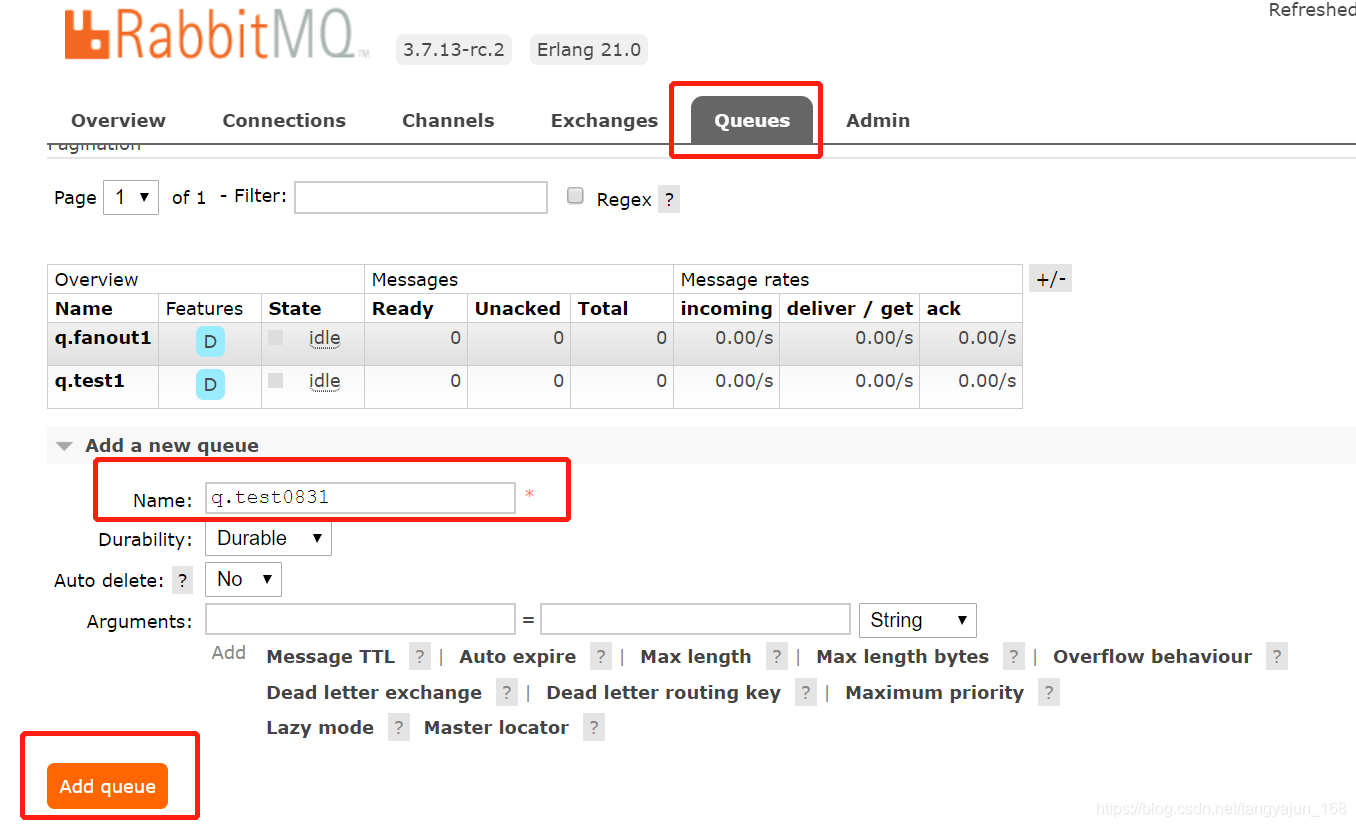This screenshot has width=1356, height=827.
Task: Switch to the Connections tab
Action: [284, 121]
